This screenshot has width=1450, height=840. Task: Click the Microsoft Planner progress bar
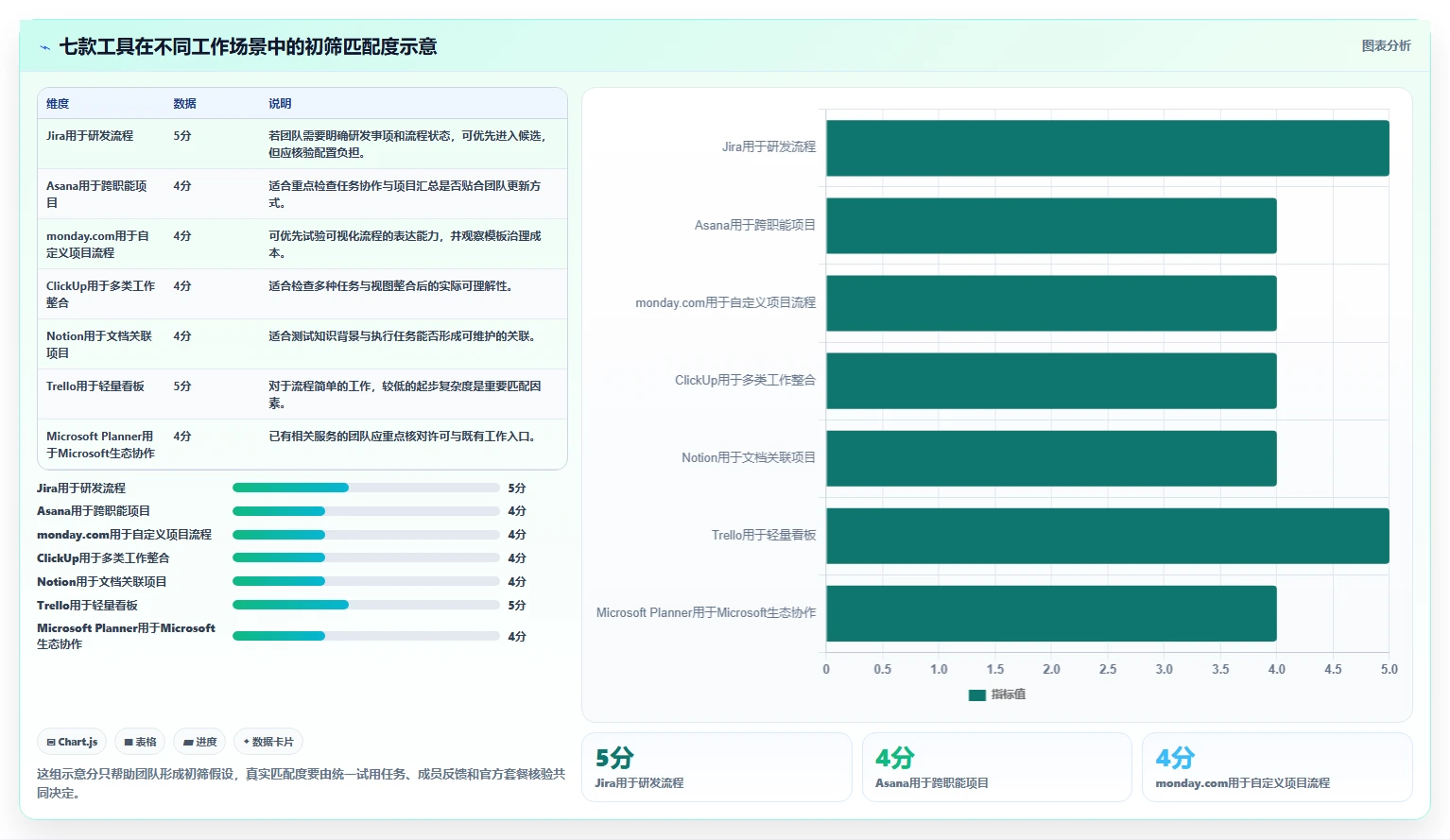366,636
